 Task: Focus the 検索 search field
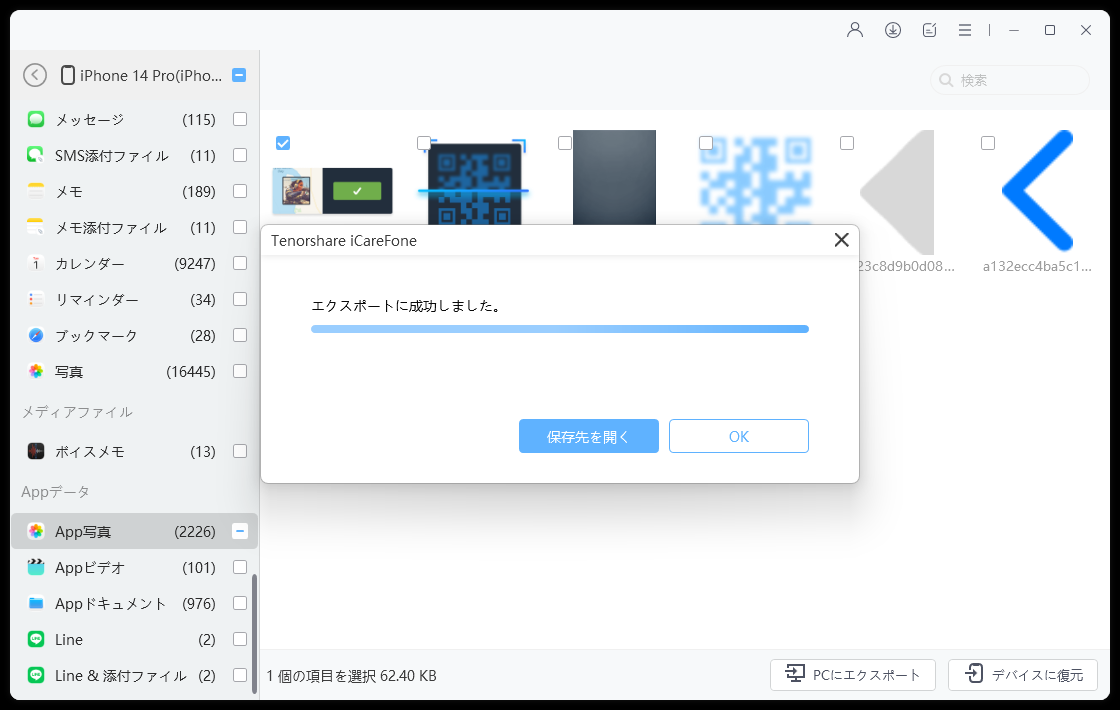(1010, 80)
